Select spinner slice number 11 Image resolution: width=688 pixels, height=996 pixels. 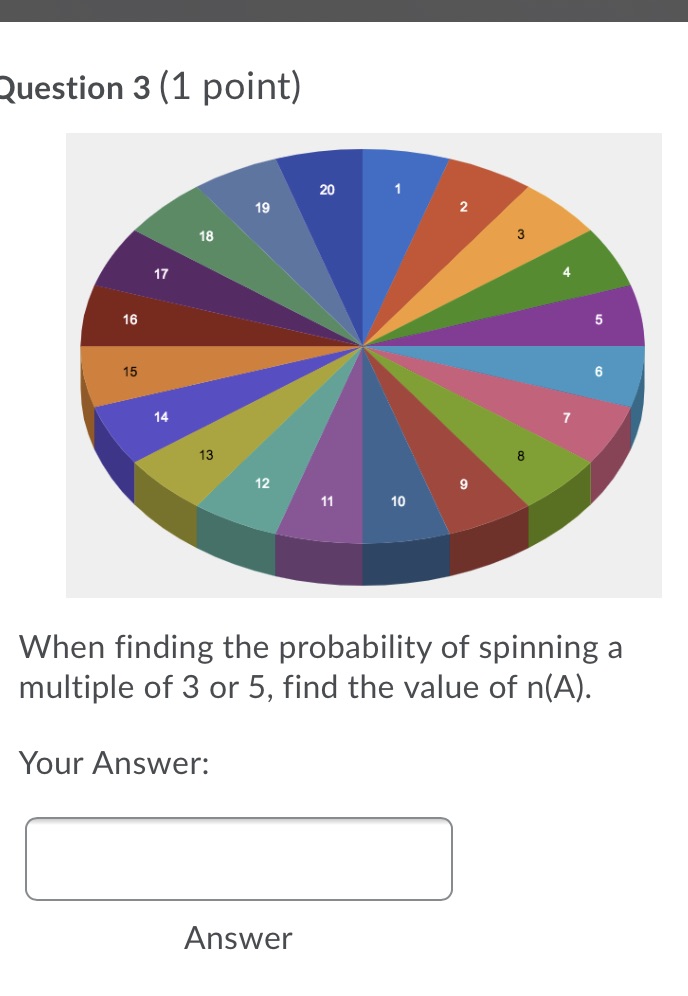[328, 500]
